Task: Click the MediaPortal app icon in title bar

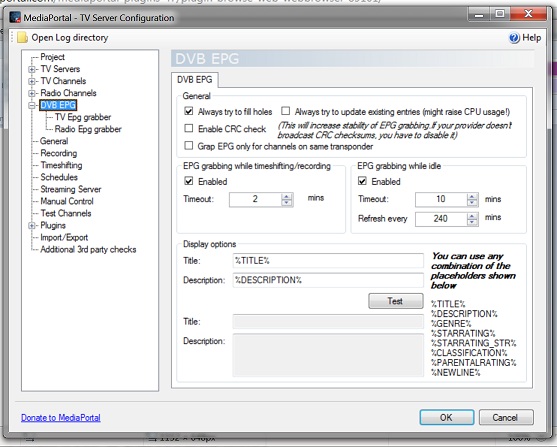Action: (x=15, y=17)
